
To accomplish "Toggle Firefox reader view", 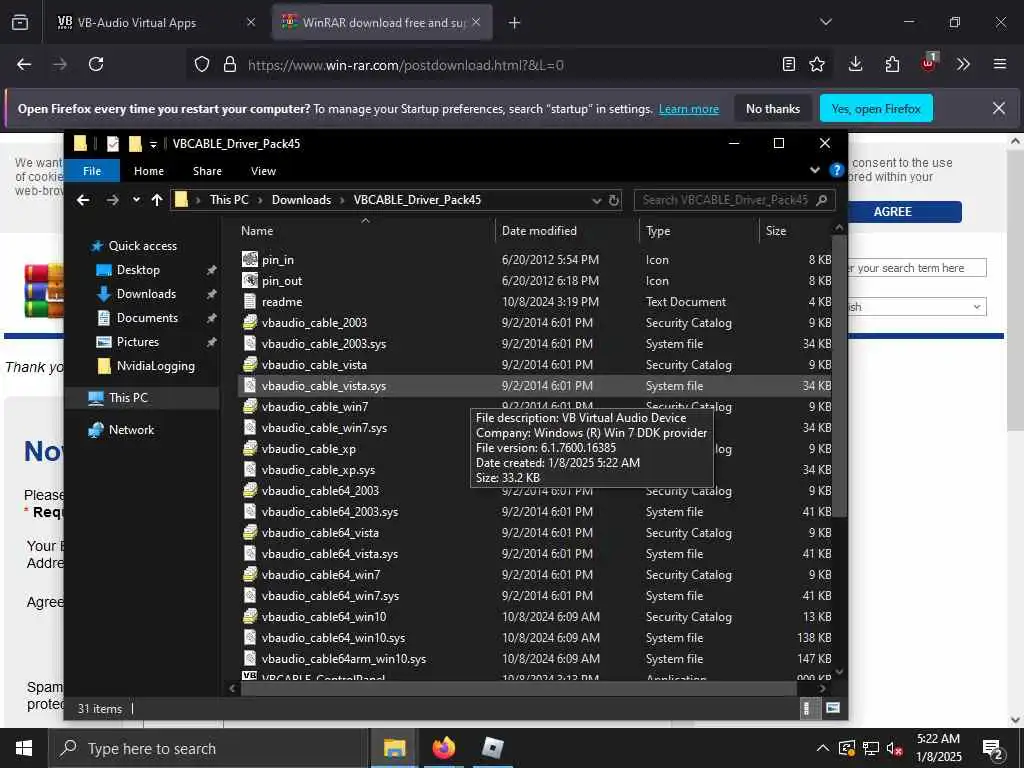I will [x=789, y=64].
